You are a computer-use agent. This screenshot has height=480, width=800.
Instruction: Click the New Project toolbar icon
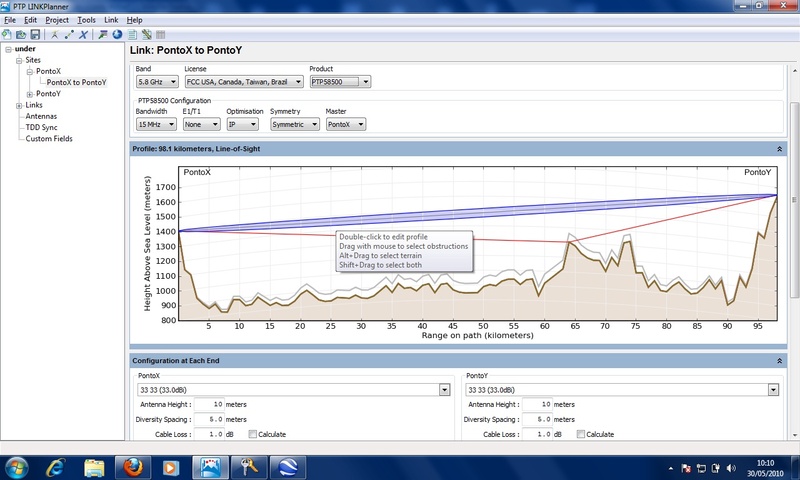(7, 34)
